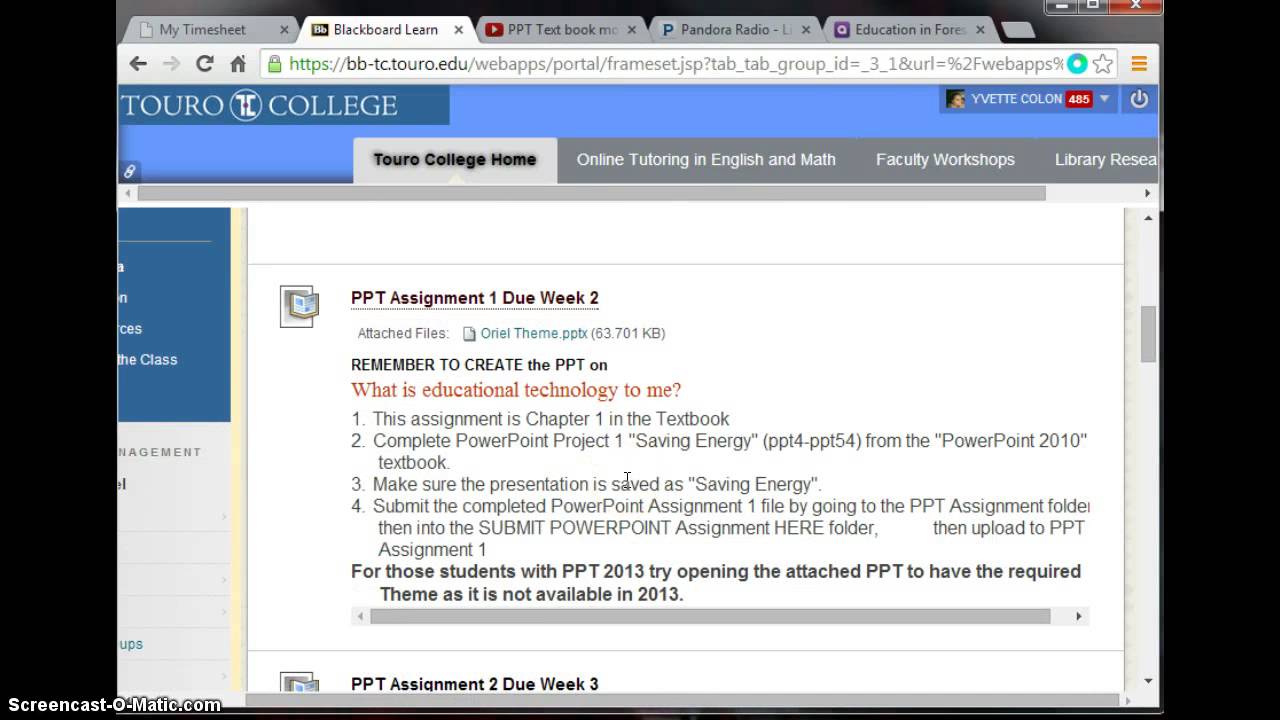This screenshot has height=720, width=1280.
Task: Close the Pandora Radio tab
Action: [x=806, y=30]
